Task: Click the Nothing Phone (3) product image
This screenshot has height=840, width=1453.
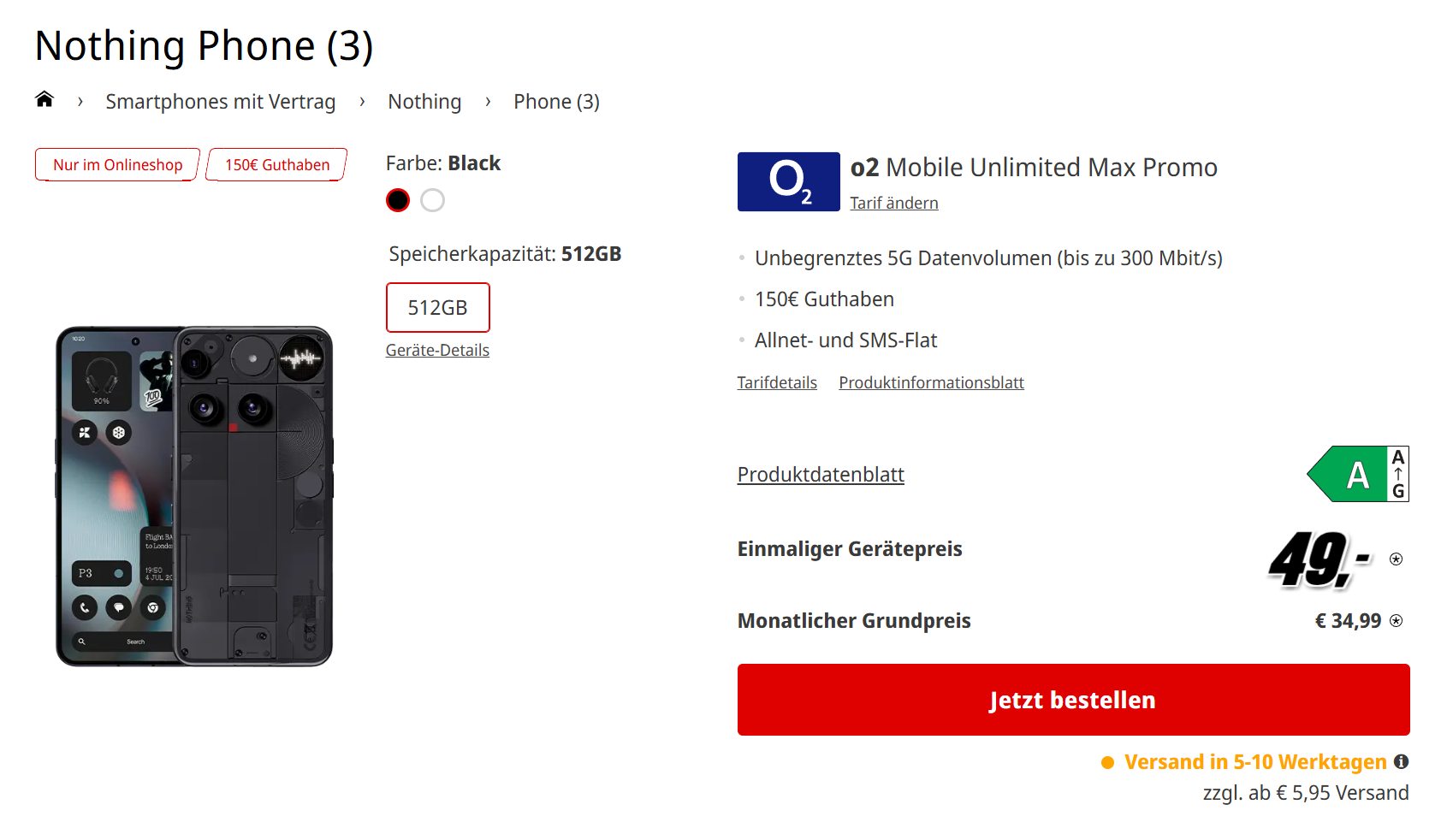Action: tap(194, 495)
